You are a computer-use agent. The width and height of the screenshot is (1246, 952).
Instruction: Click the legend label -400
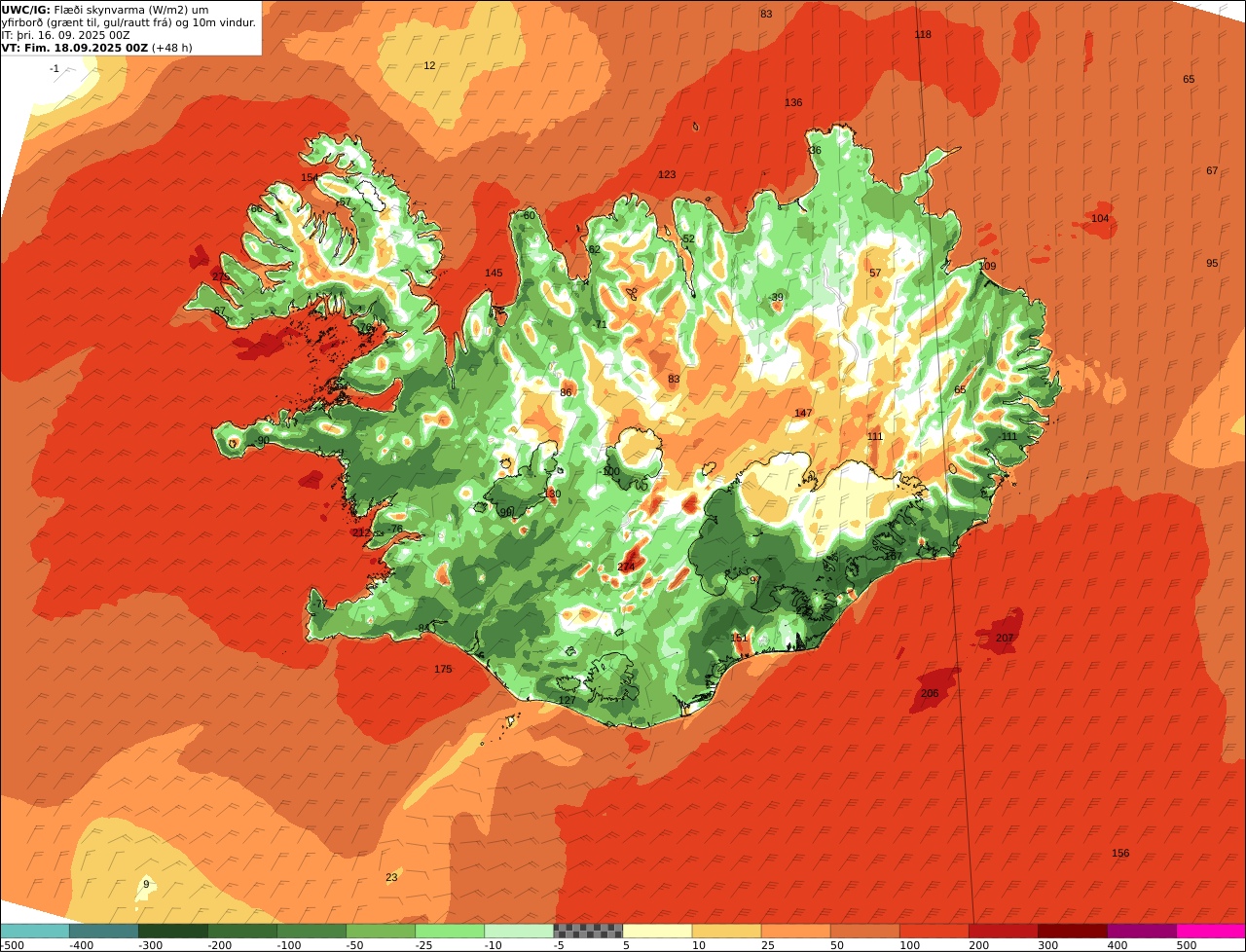[81, 945]
